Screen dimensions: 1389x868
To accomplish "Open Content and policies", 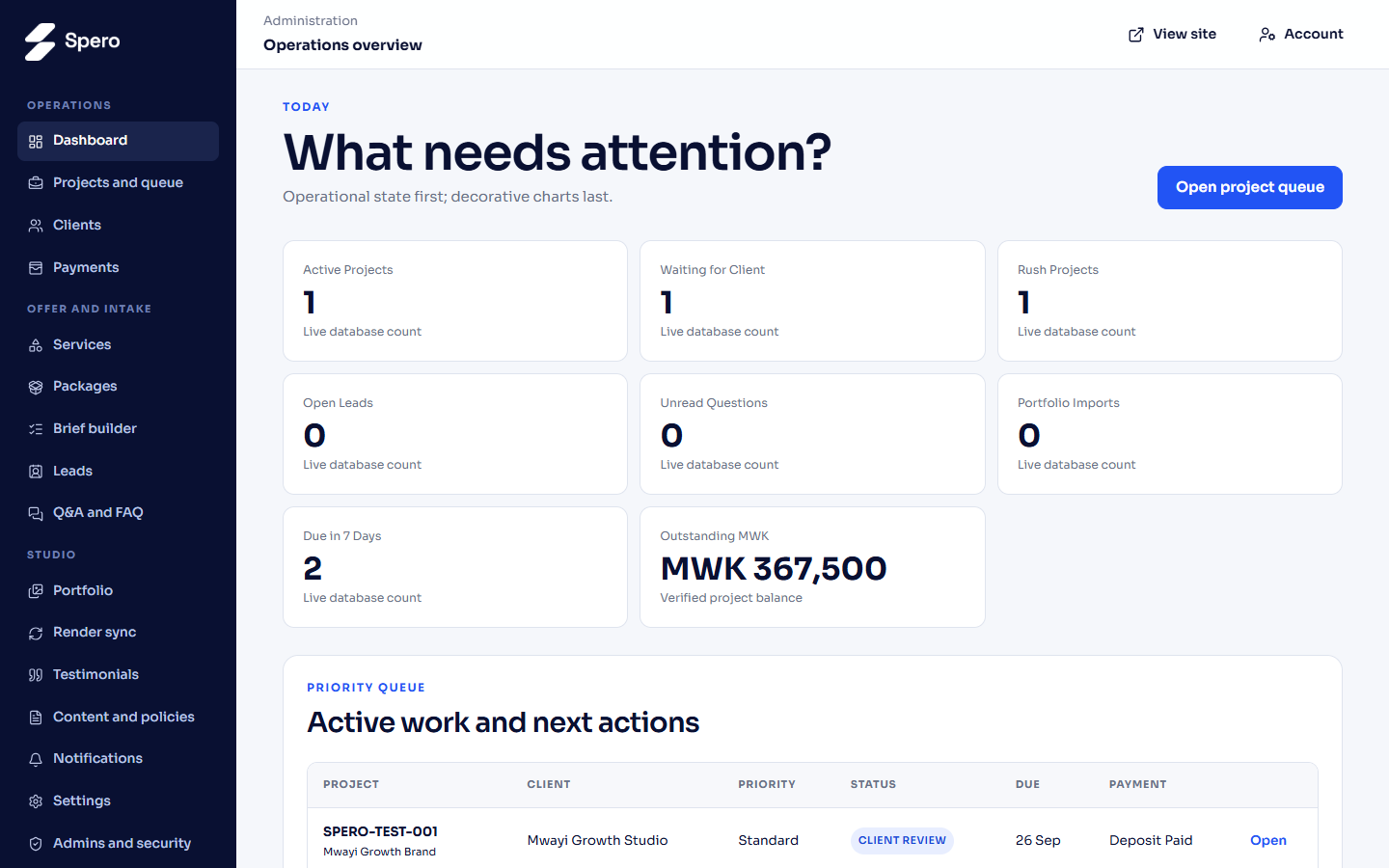I will (118, 718).
